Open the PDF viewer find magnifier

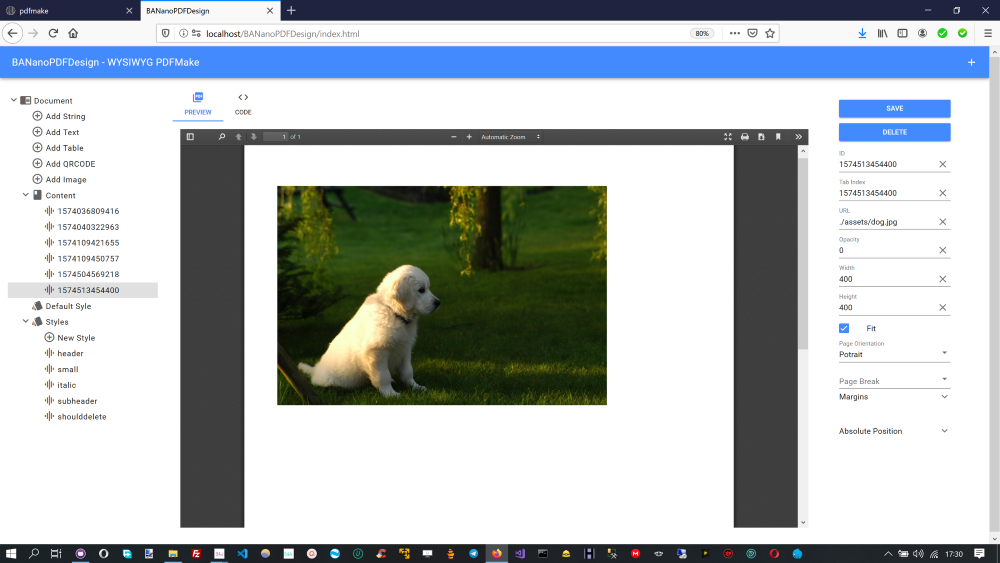point(222,136)
